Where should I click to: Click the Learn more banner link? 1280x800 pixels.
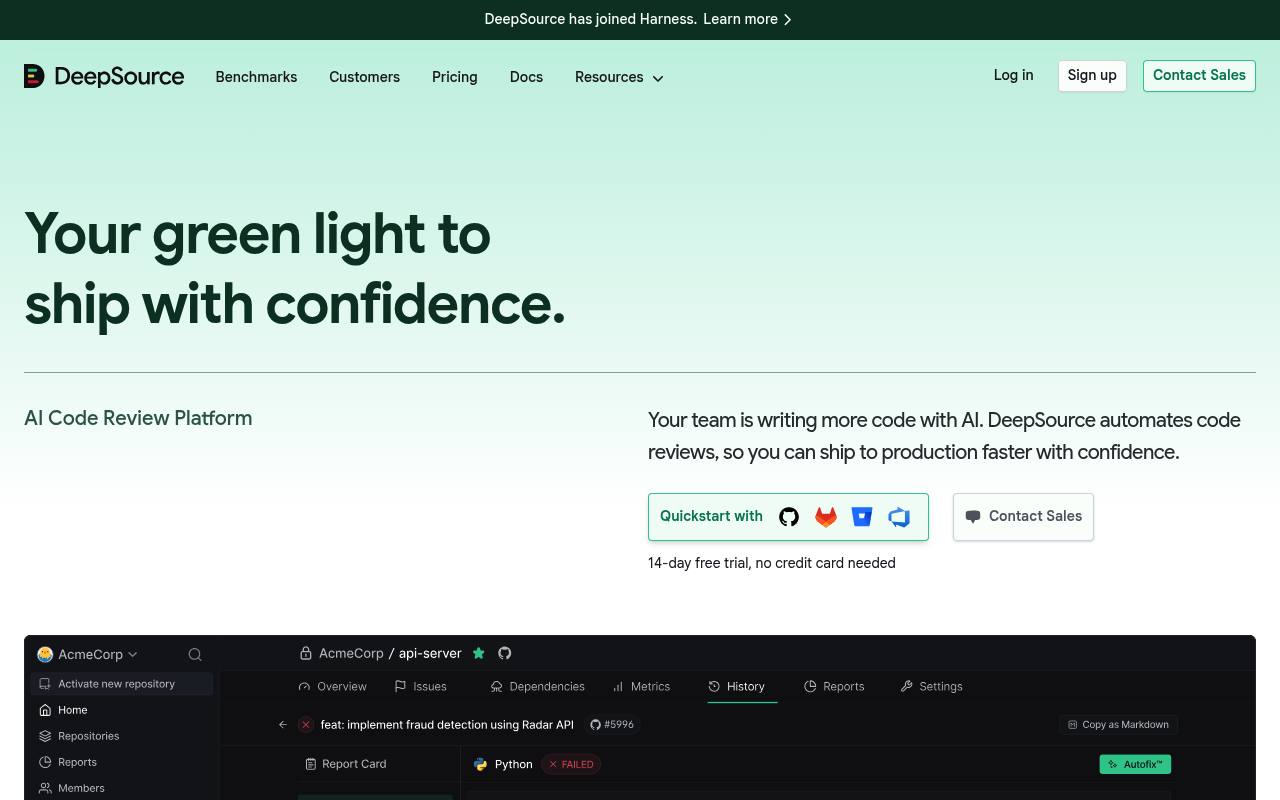click(747, 19)
